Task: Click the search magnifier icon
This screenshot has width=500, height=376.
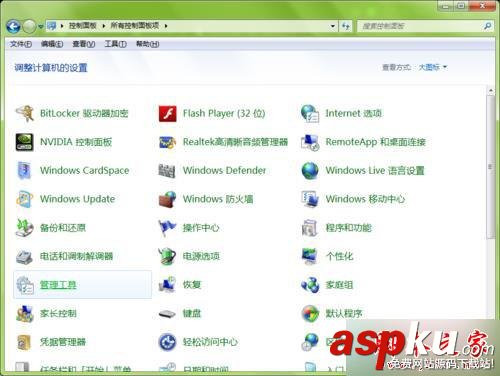Action: [487, 26]
